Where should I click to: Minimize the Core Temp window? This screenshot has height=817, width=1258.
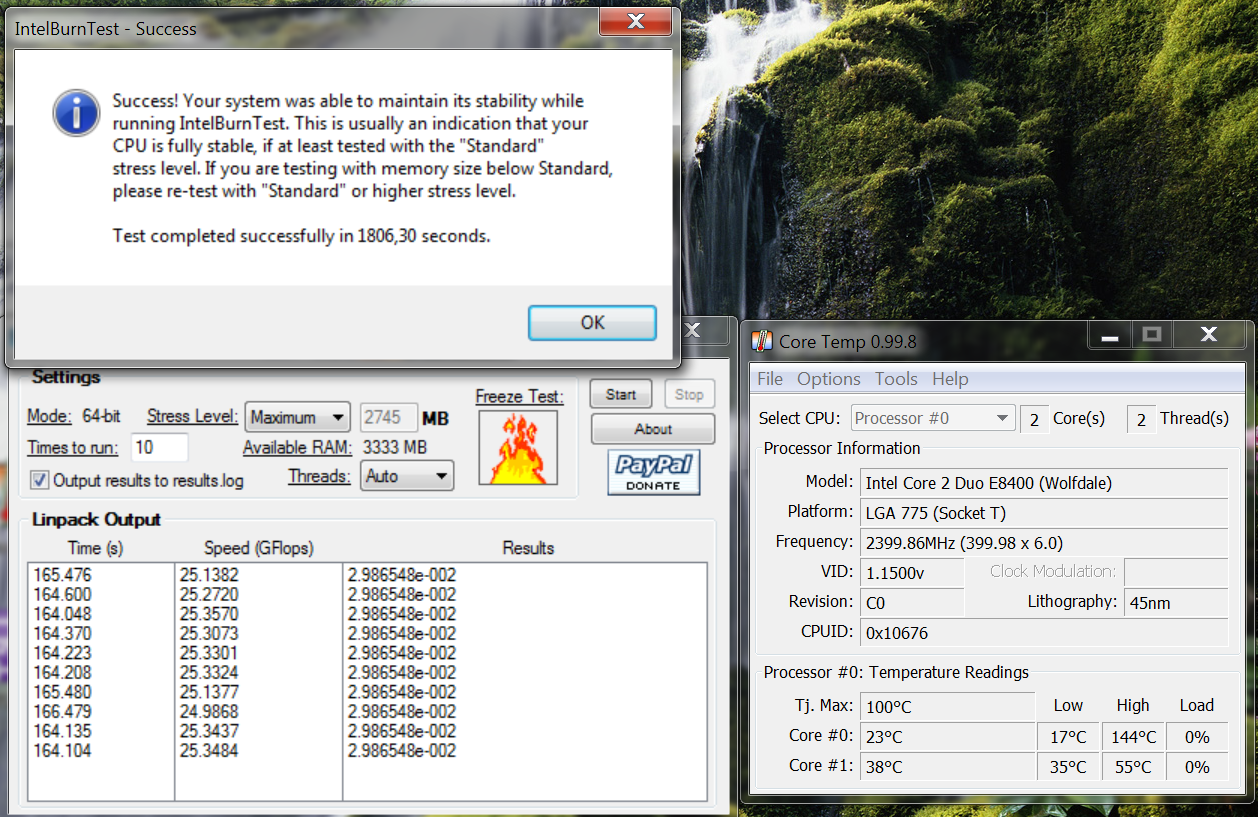1108,336
